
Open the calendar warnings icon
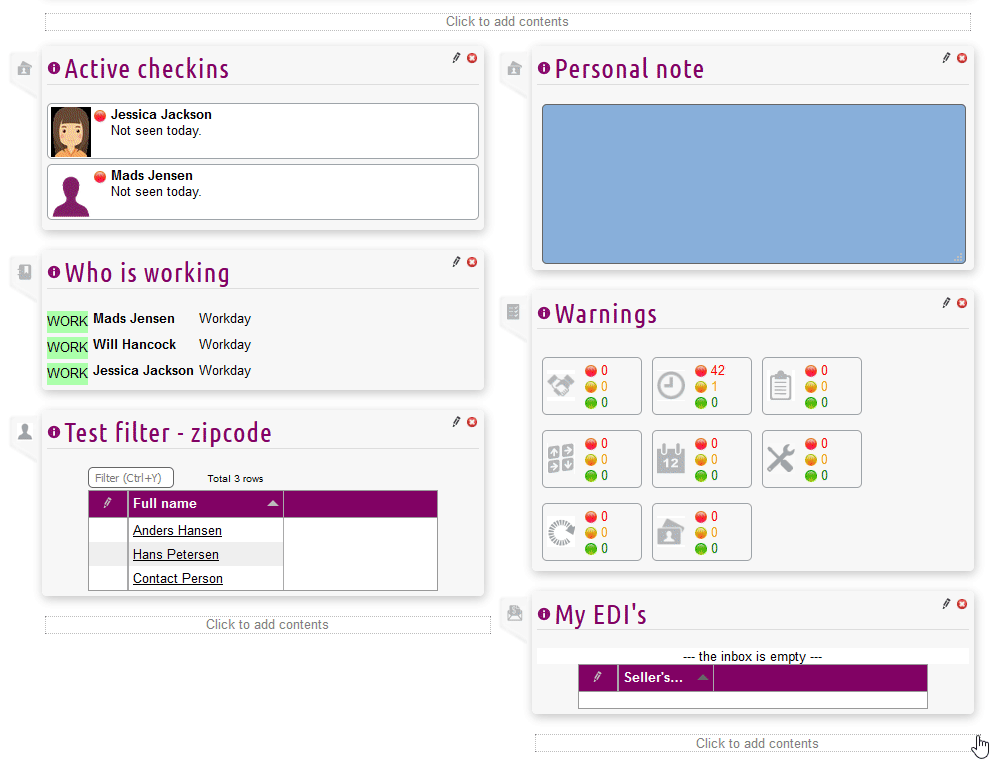pos(671,459)
